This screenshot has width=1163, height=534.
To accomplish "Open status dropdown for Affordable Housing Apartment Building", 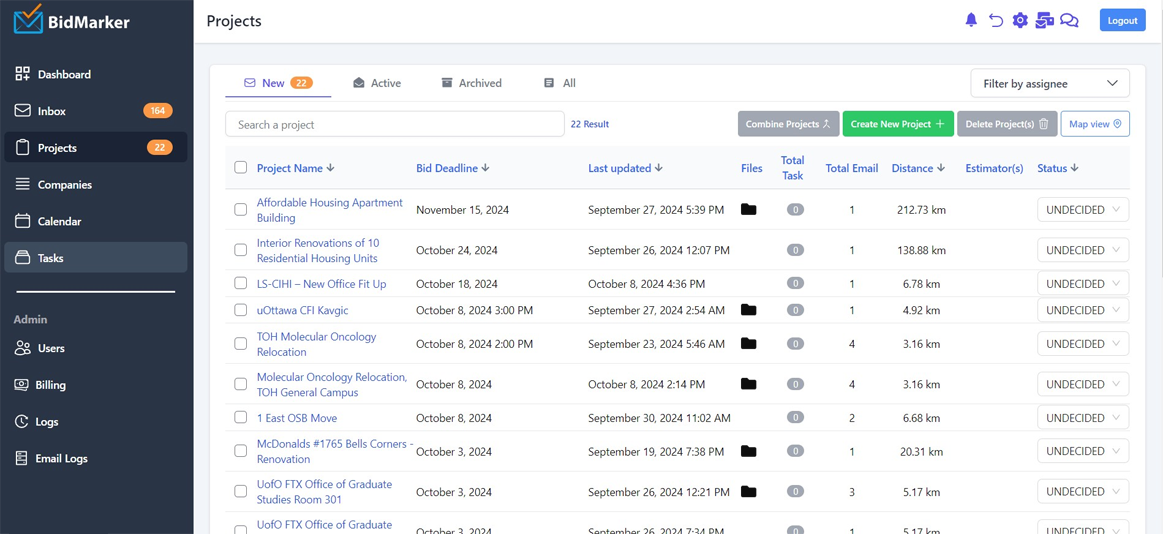I will point(1082,210).
